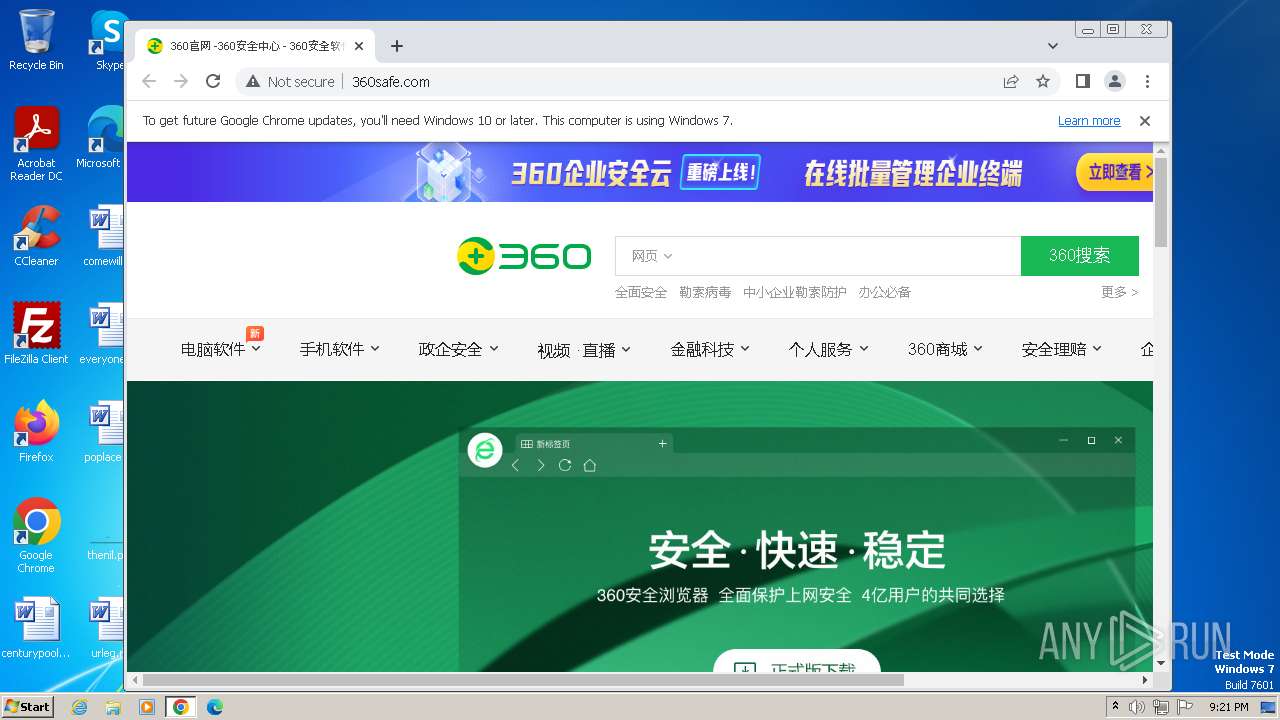The width and height of the screenshot is (1280, 720).
Task: Click the Action Center flag tray icon
Action: click(1185, 707)
